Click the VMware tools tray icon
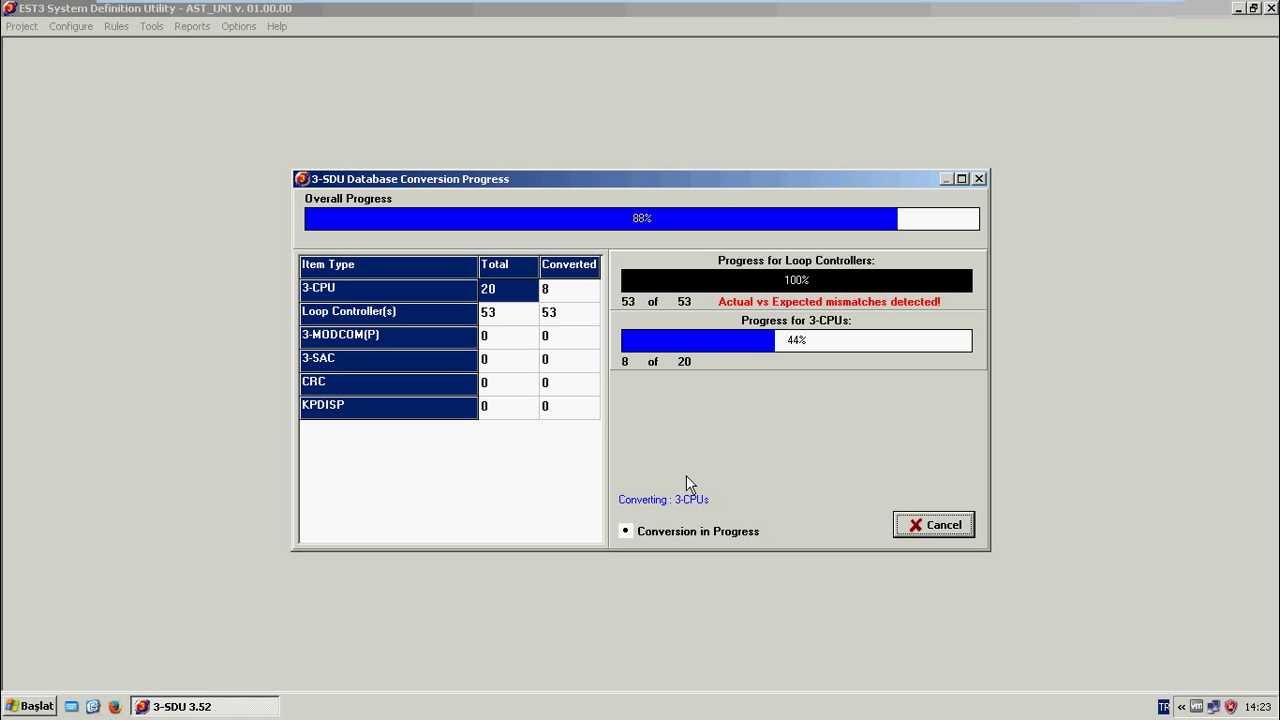1280x720 pixels. [1197, 707]
